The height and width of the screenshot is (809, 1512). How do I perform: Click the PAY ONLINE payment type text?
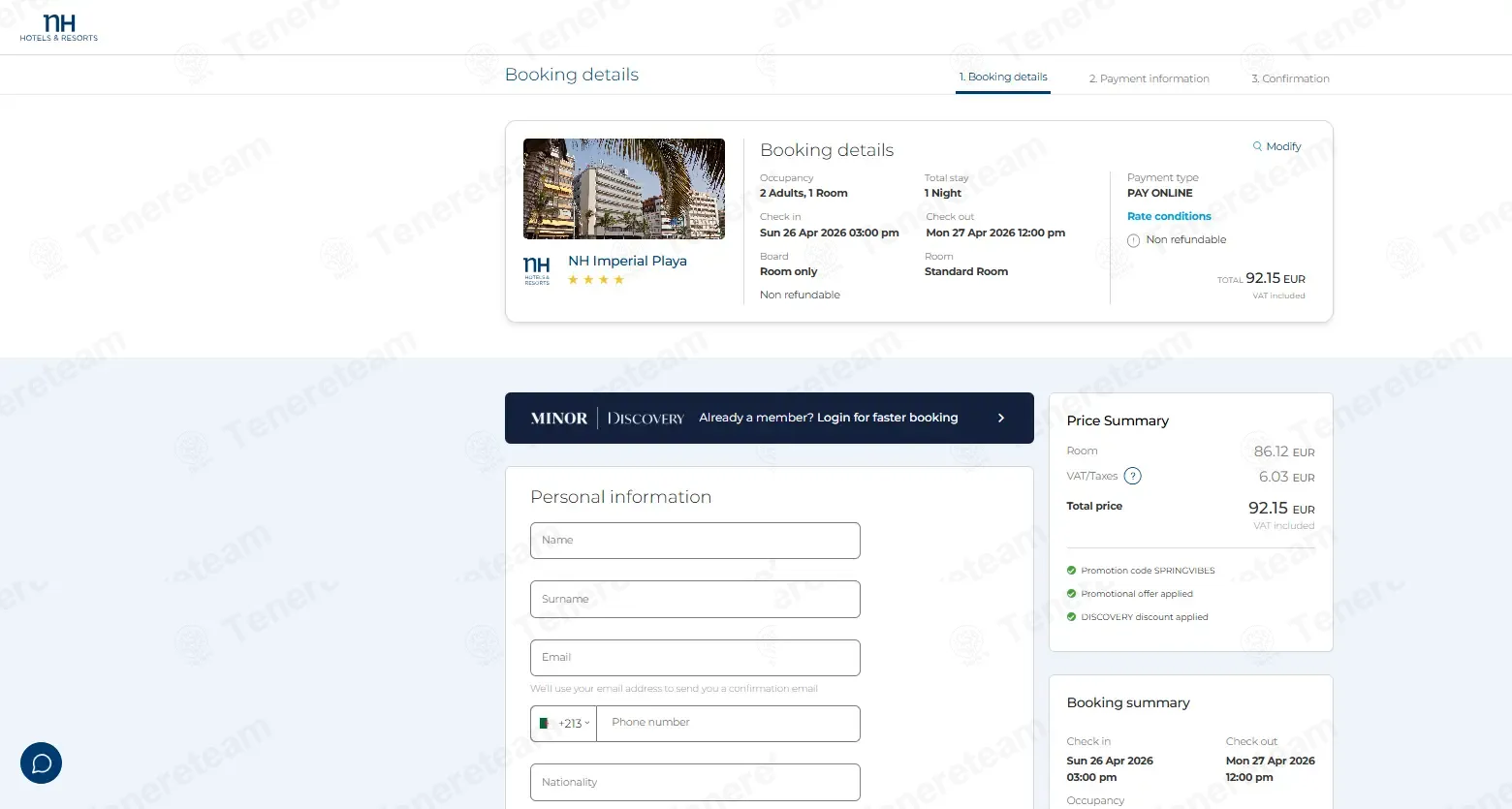click(x=1160, y=193)
